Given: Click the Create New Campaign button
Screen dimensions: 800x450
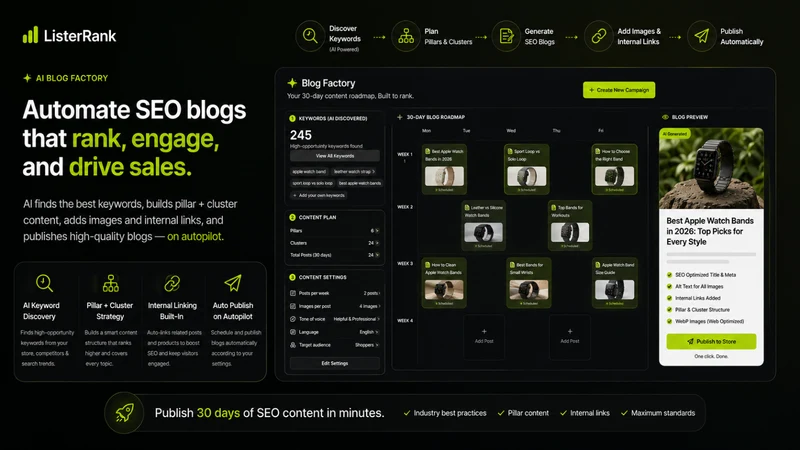Looking at the screenshot, I should [619, 90].
